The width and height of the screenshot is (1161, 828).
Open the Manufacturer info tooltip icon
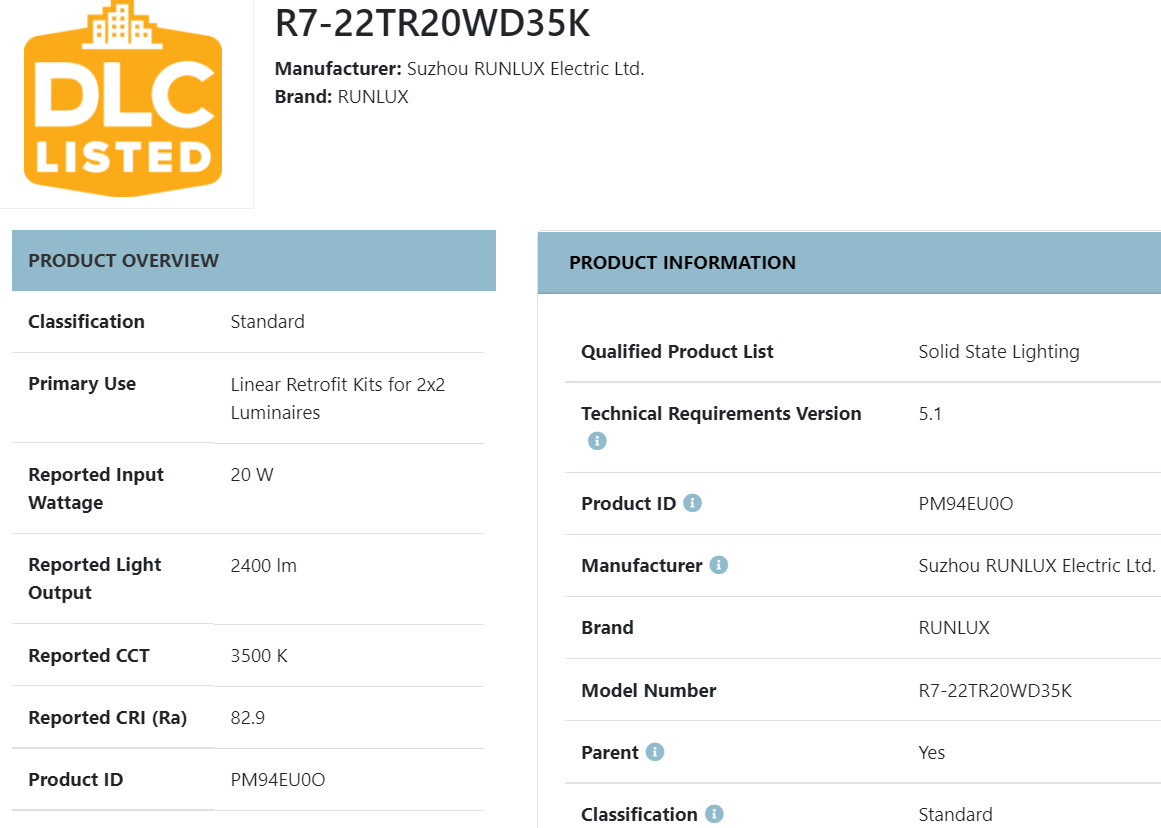718,565
